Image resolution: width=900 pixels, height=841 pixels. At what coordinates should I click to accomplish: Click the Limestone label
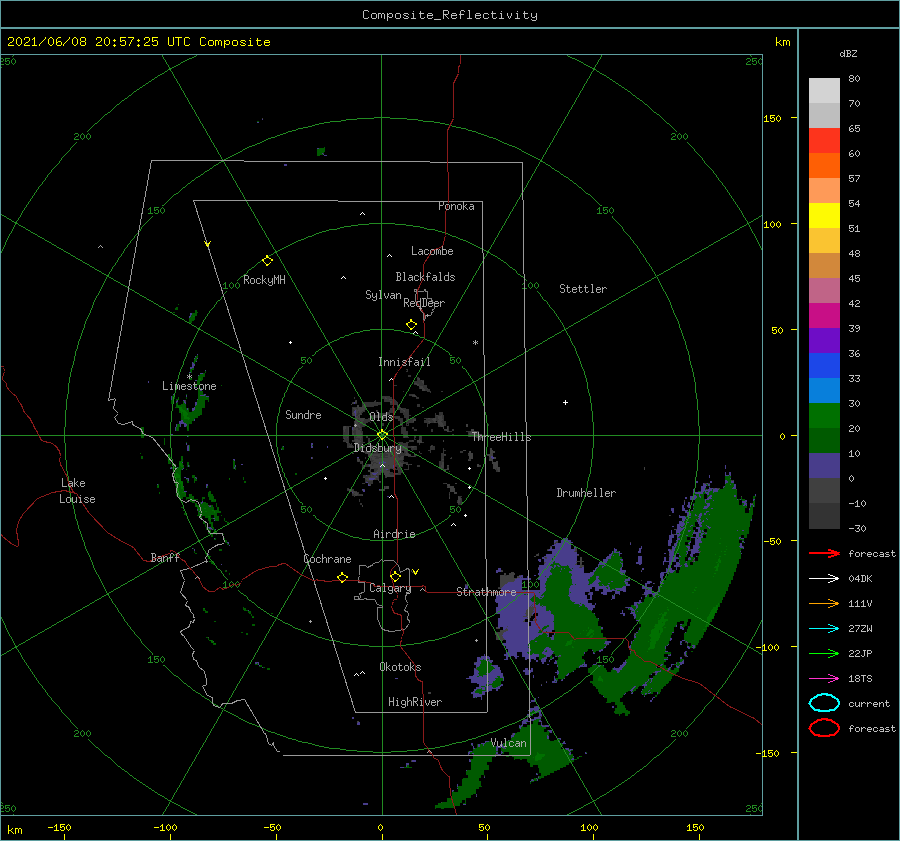[x=189, y=386]
